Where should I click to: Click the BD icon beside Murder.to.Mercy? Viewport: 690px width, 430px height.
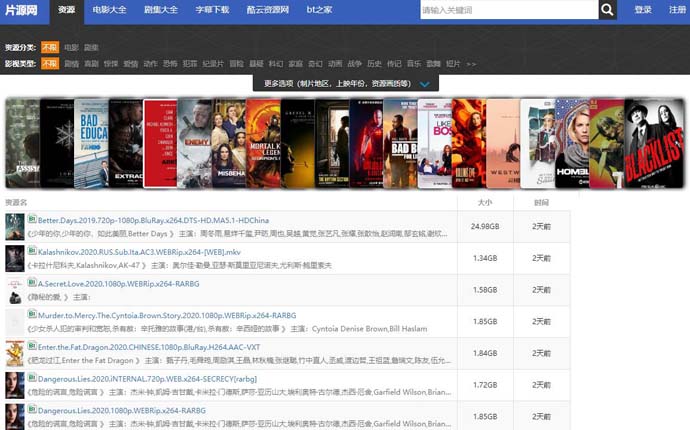pyautogui.click(x=32, y=314)
